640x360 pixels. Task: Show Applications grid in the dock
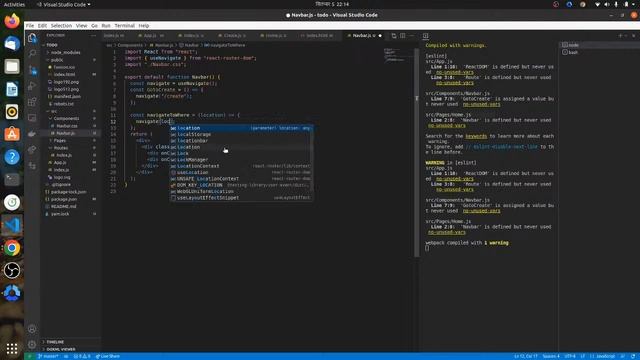click(12, 349)
